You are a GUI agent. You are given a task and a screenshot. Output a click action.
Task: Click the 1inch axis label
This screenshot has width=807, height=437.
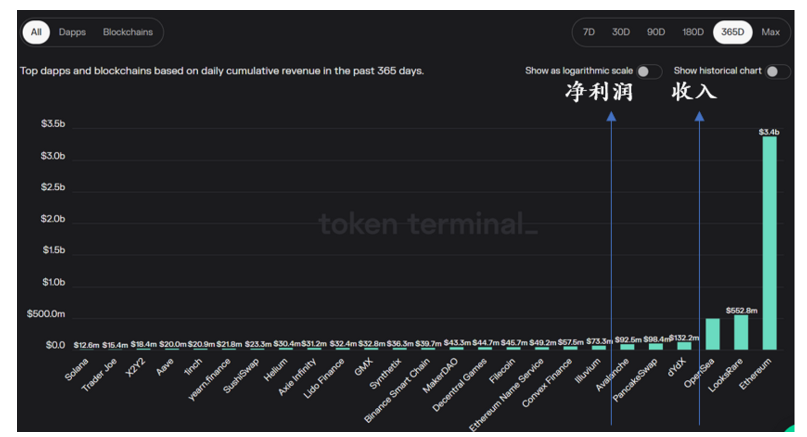pos(193,366)
